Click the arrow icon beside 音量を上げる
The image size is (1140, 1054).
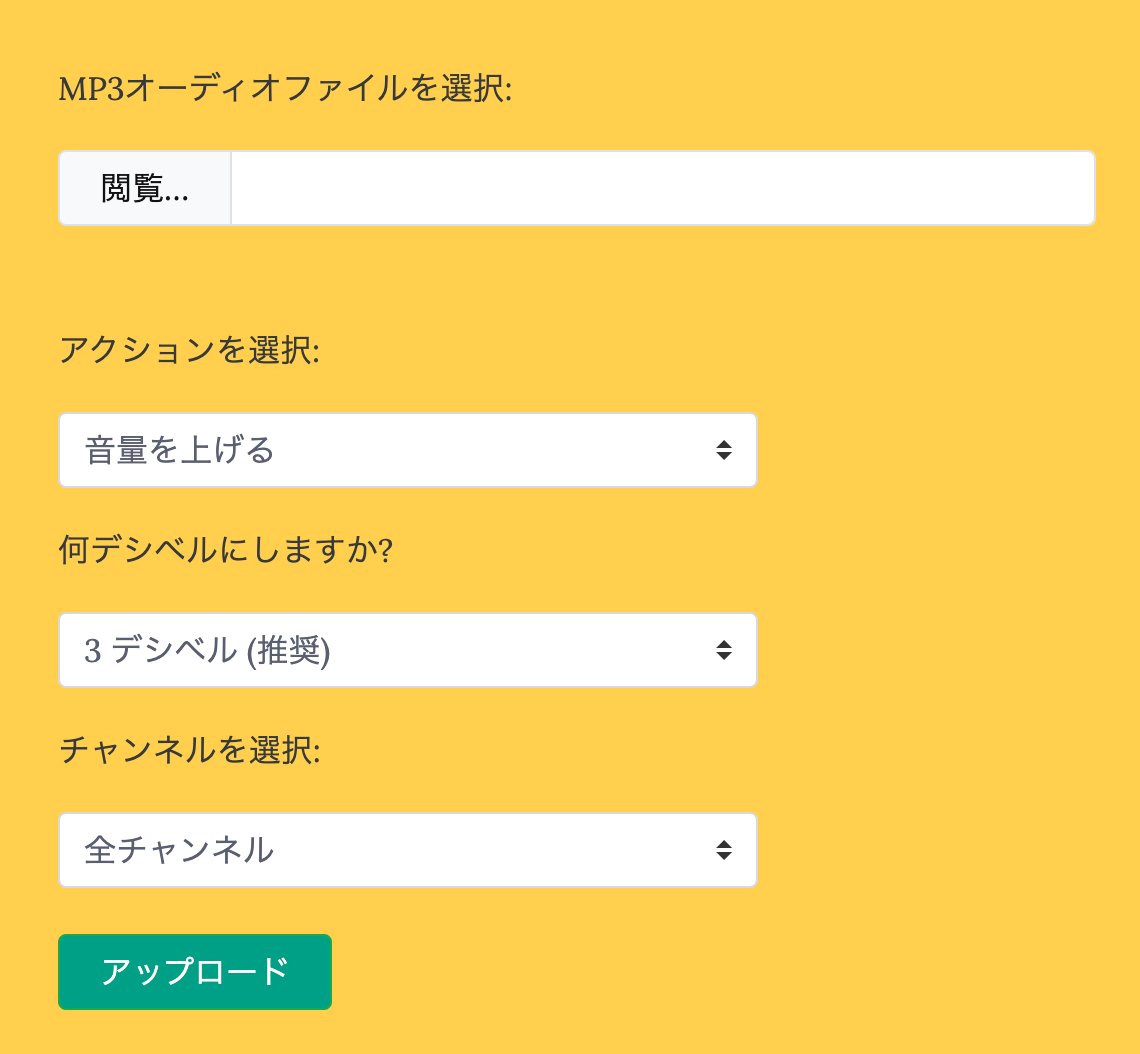click(724, 450)
